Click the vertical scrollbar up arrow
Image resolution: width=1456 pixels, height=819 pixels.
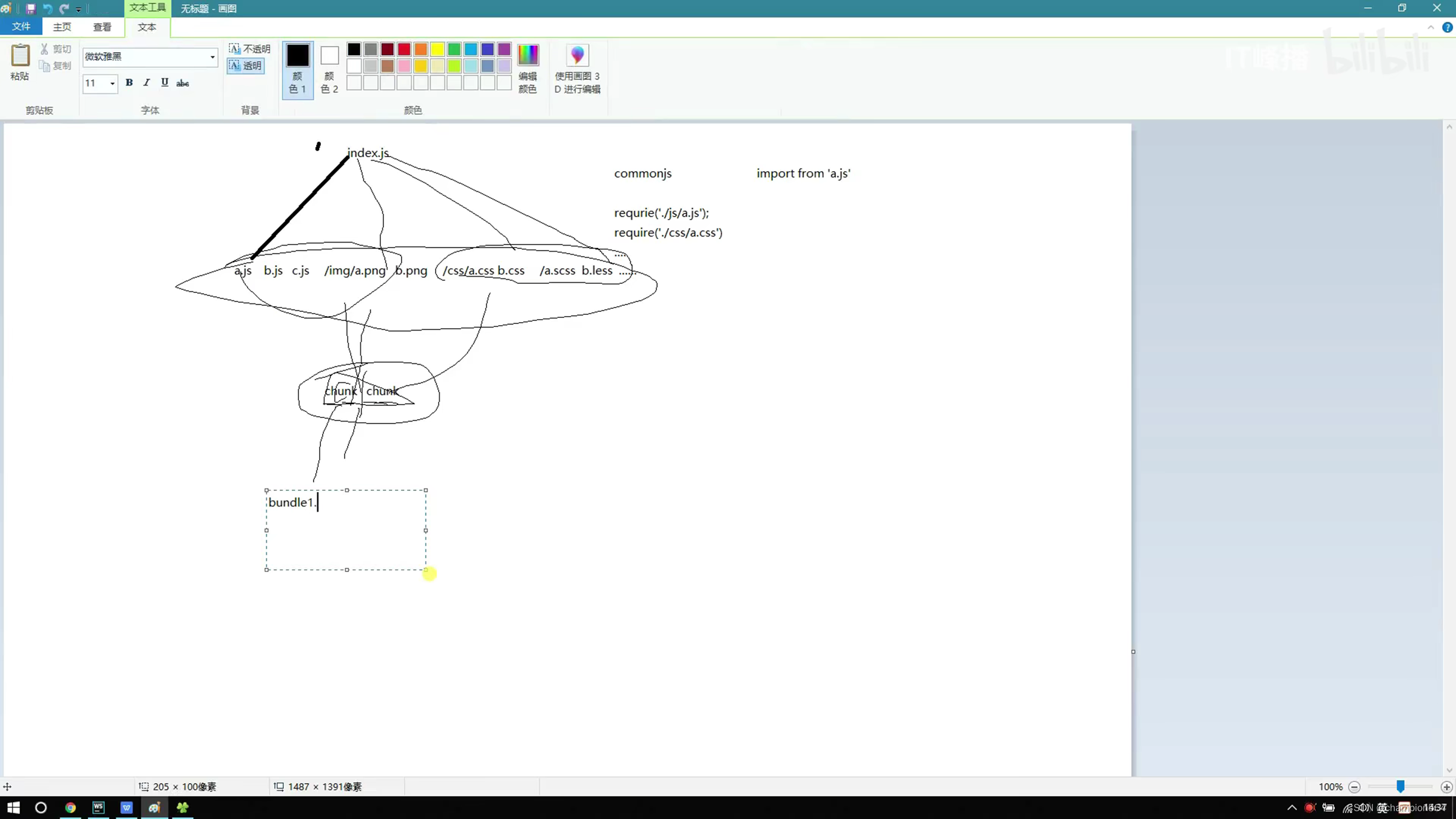pyautogui.click(x=1449, y=127)
